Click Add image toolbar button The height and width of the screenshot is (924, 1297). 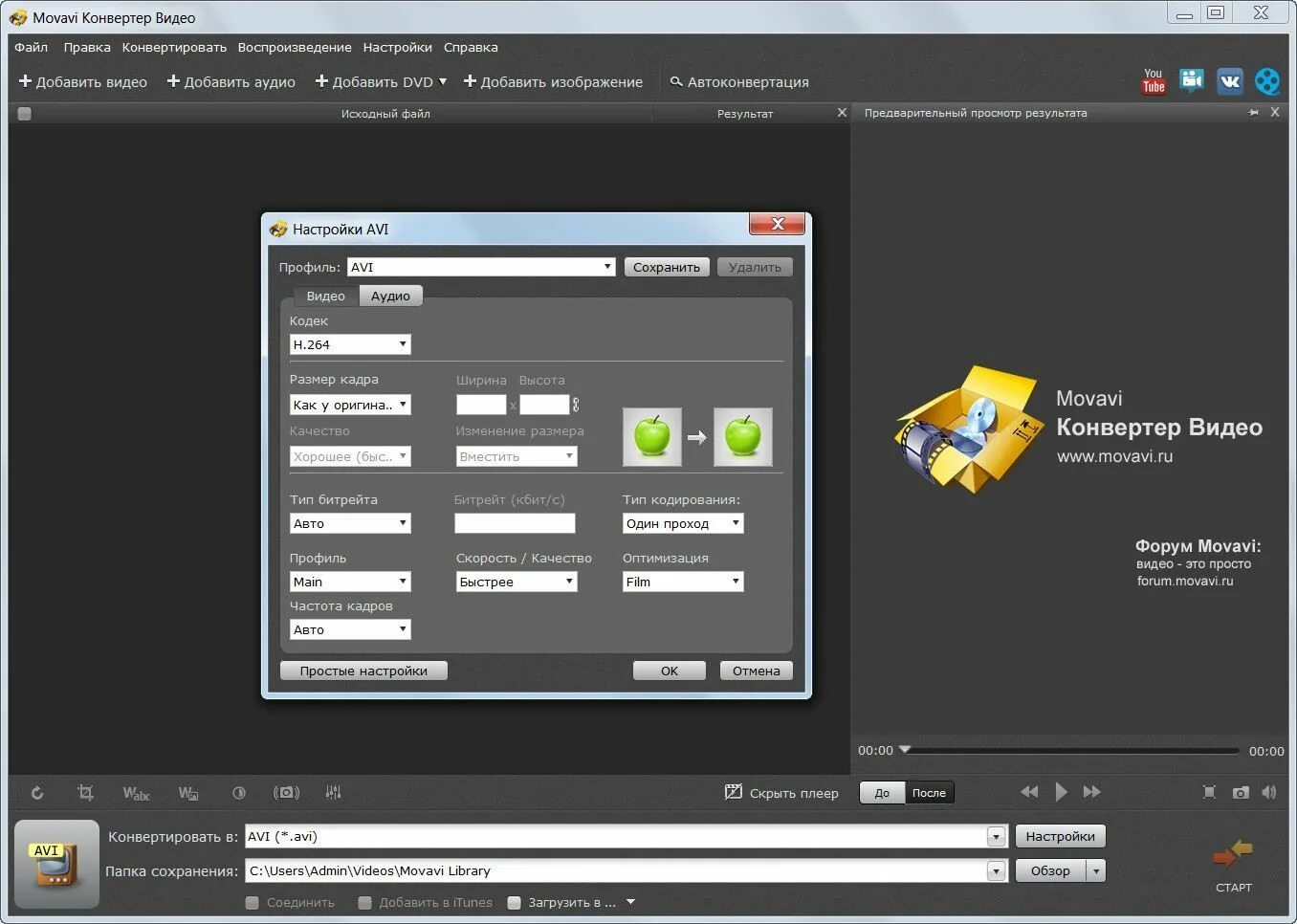[x=553, y=82]
